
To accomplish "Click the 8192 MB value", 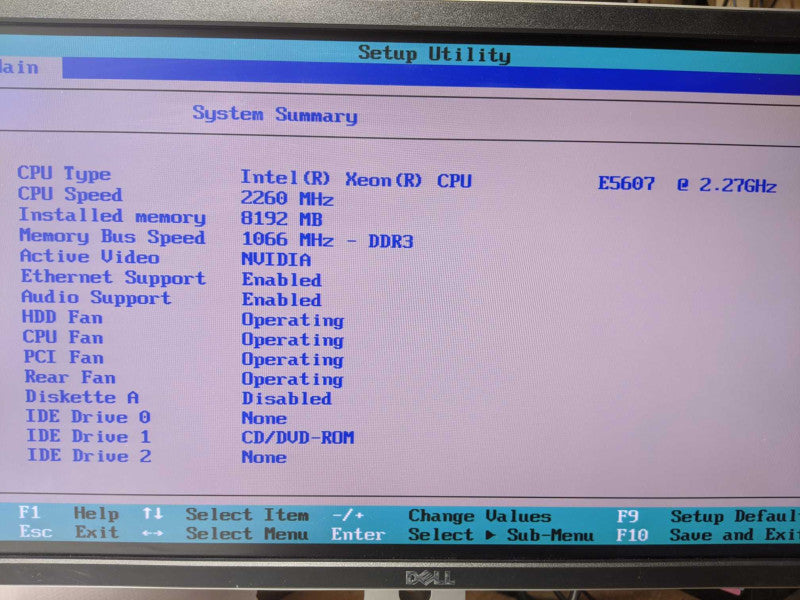I will (x=282, y=219).
